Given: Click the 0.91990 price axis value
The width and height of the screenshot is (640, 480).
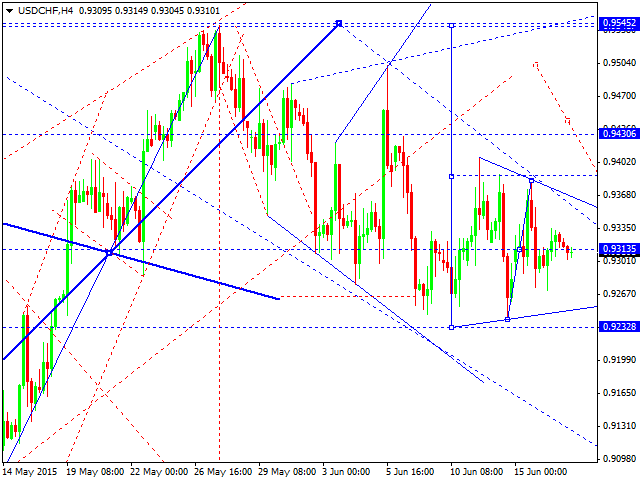Looking at the screenshot, I should click(x=619, y=360).
